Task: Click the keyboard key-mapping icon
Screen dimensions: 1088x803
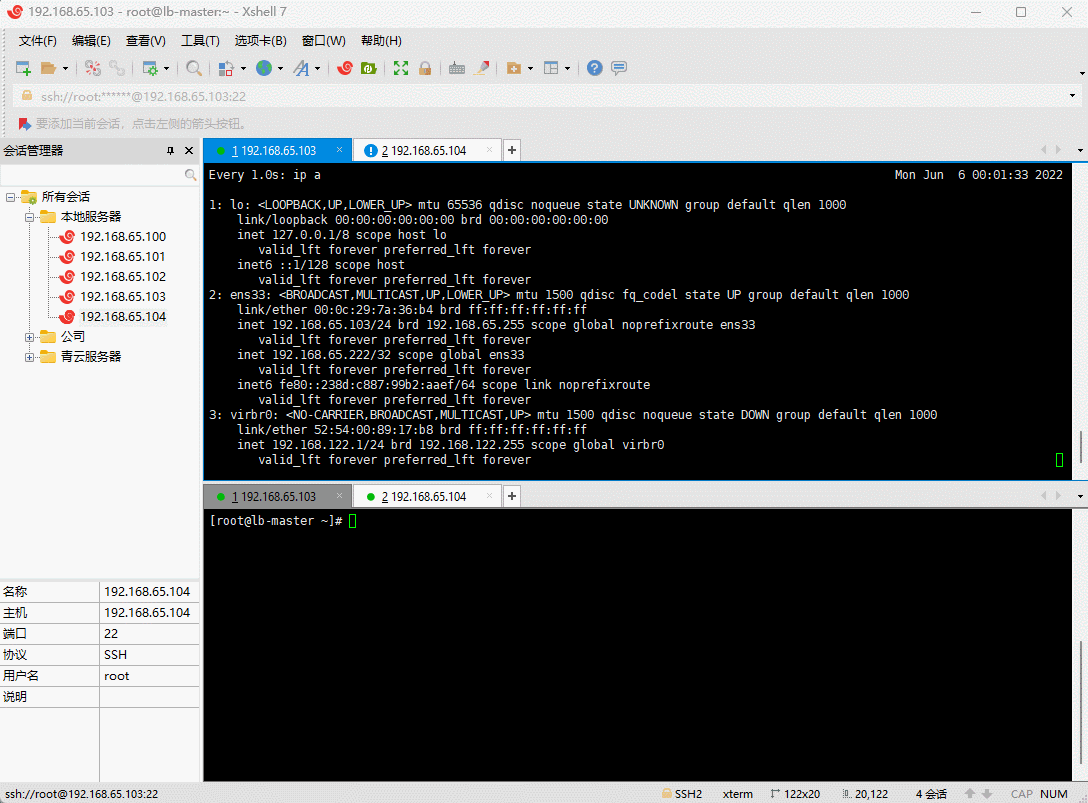Action: point(457,68)
